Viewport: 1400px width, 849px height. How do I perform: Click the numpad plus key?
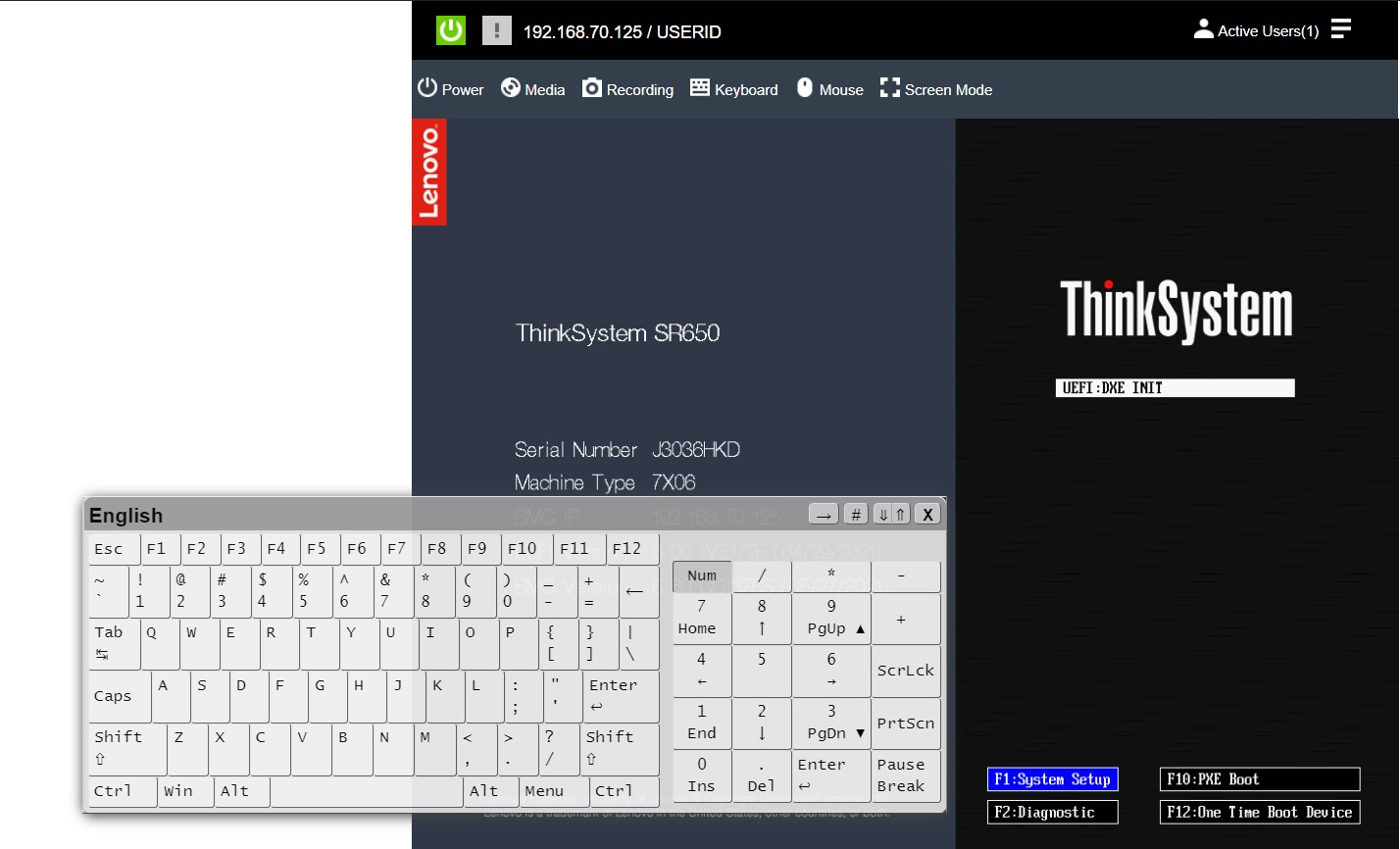click(906, 618)
